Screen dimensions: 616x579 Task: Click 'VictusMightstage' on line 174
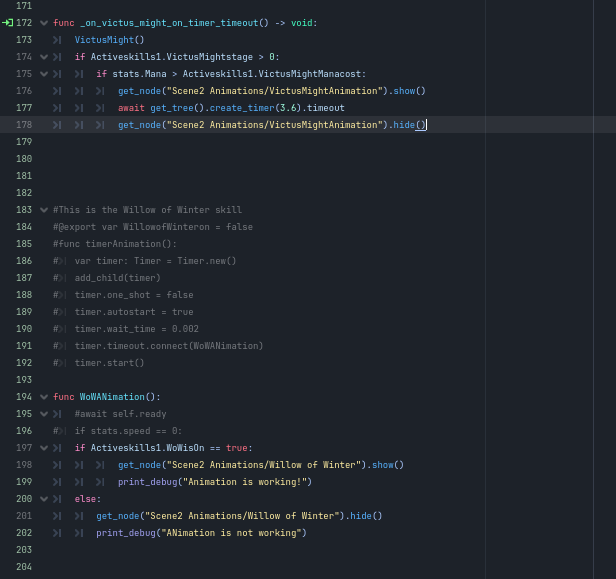(x=209, y=57)
